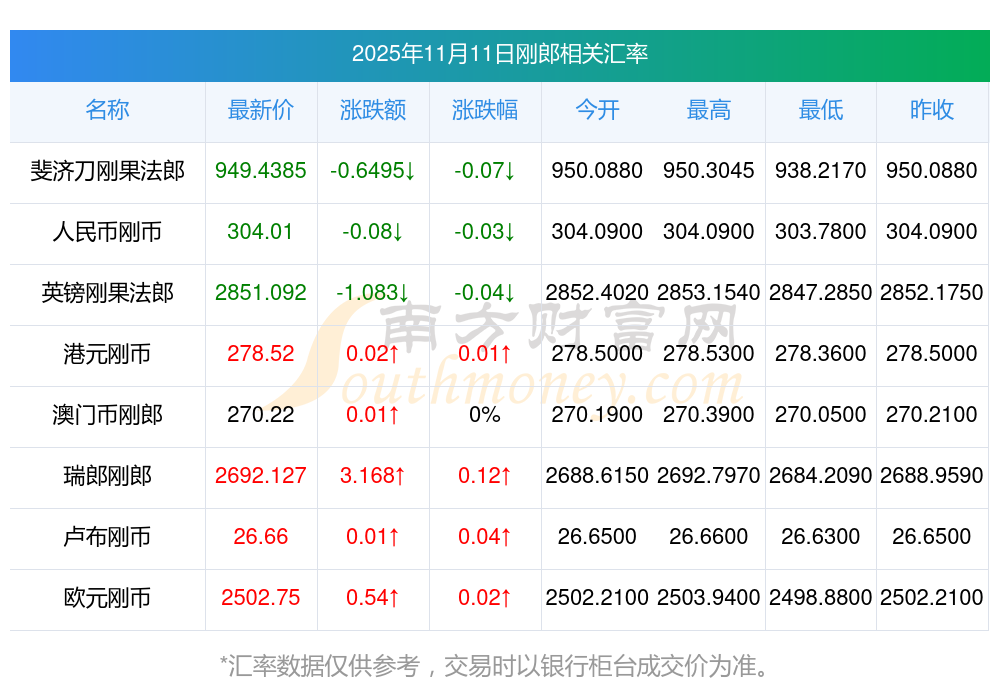This screenshot has width=1000, height=697.
Task: Click the low value 2684.2090
Action: [x=821, y=475]
